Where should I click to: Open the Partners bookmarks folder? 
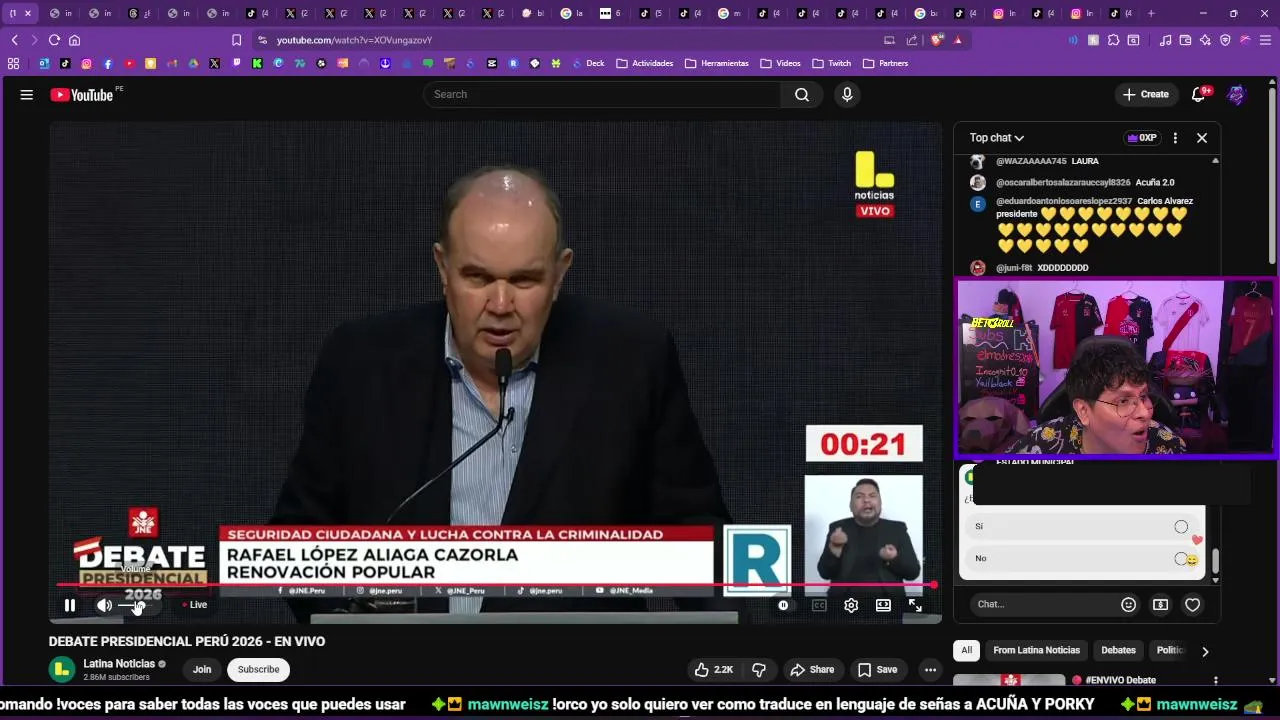[886, 63]
